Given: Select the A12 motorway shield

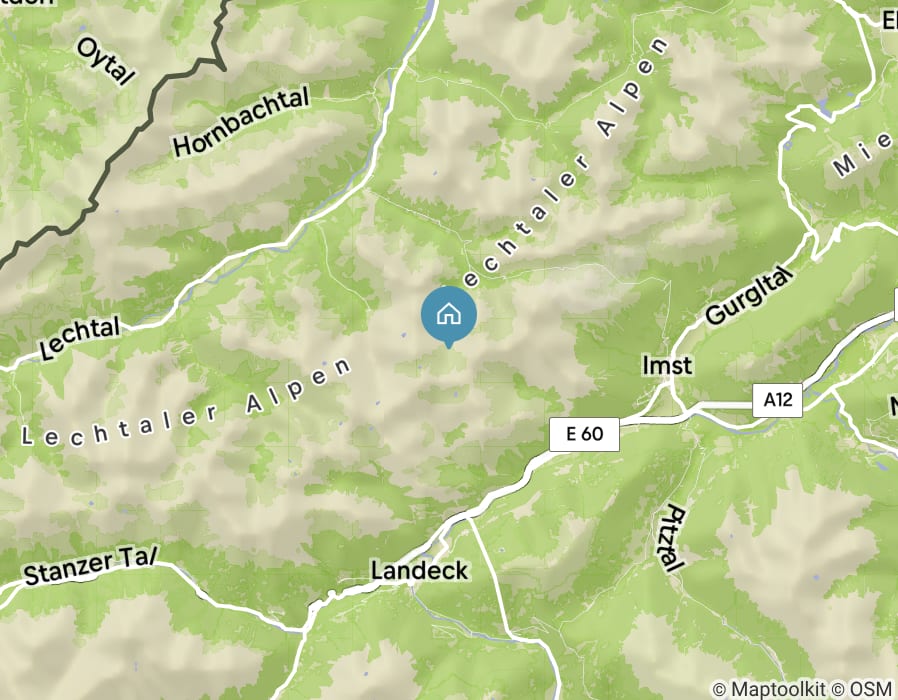Looking at the screenshot, I should coord(778,400).
